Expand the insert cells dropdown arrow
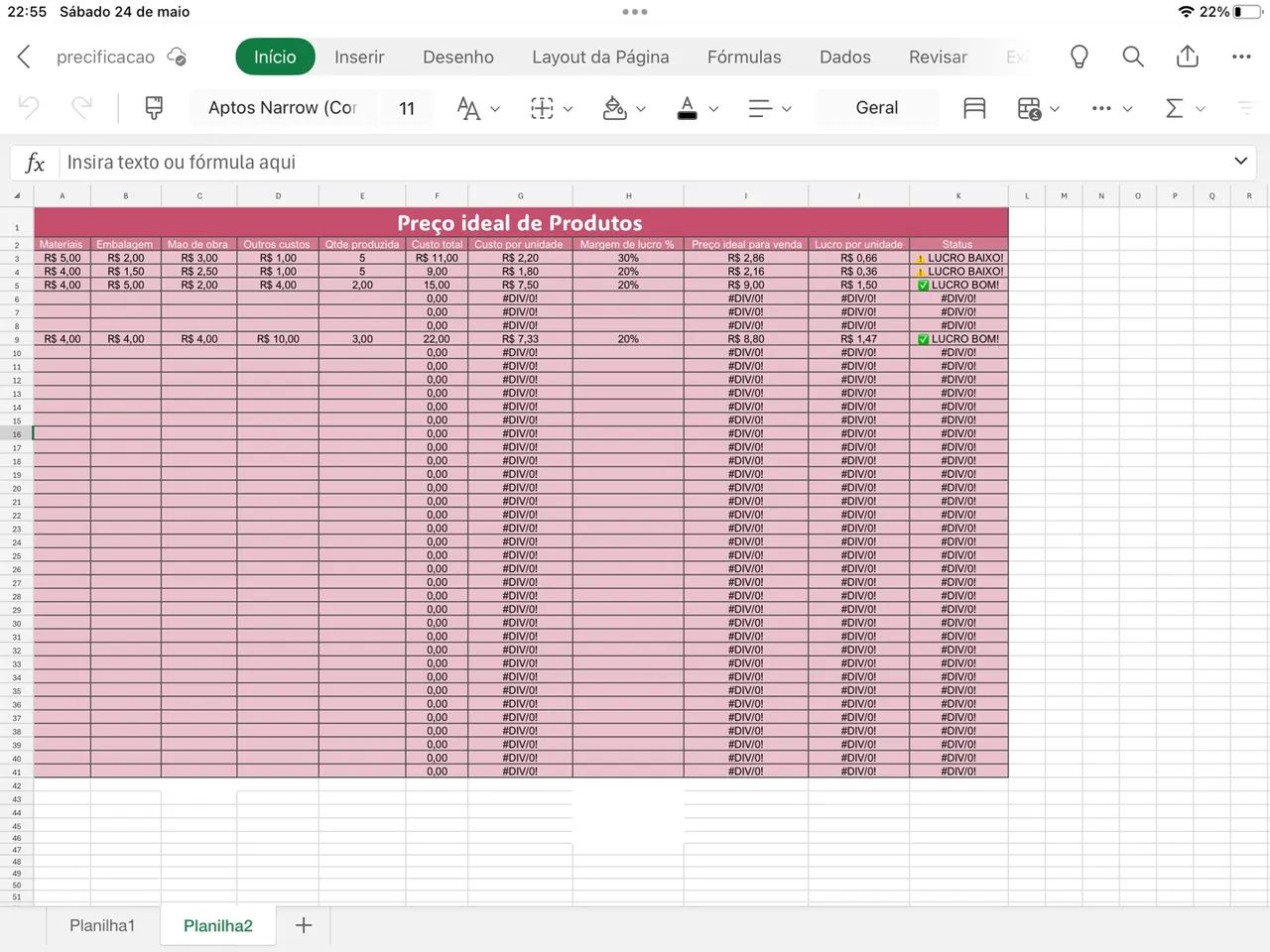This screenshot has width=1270, height=952. [x=1055, y=109]
